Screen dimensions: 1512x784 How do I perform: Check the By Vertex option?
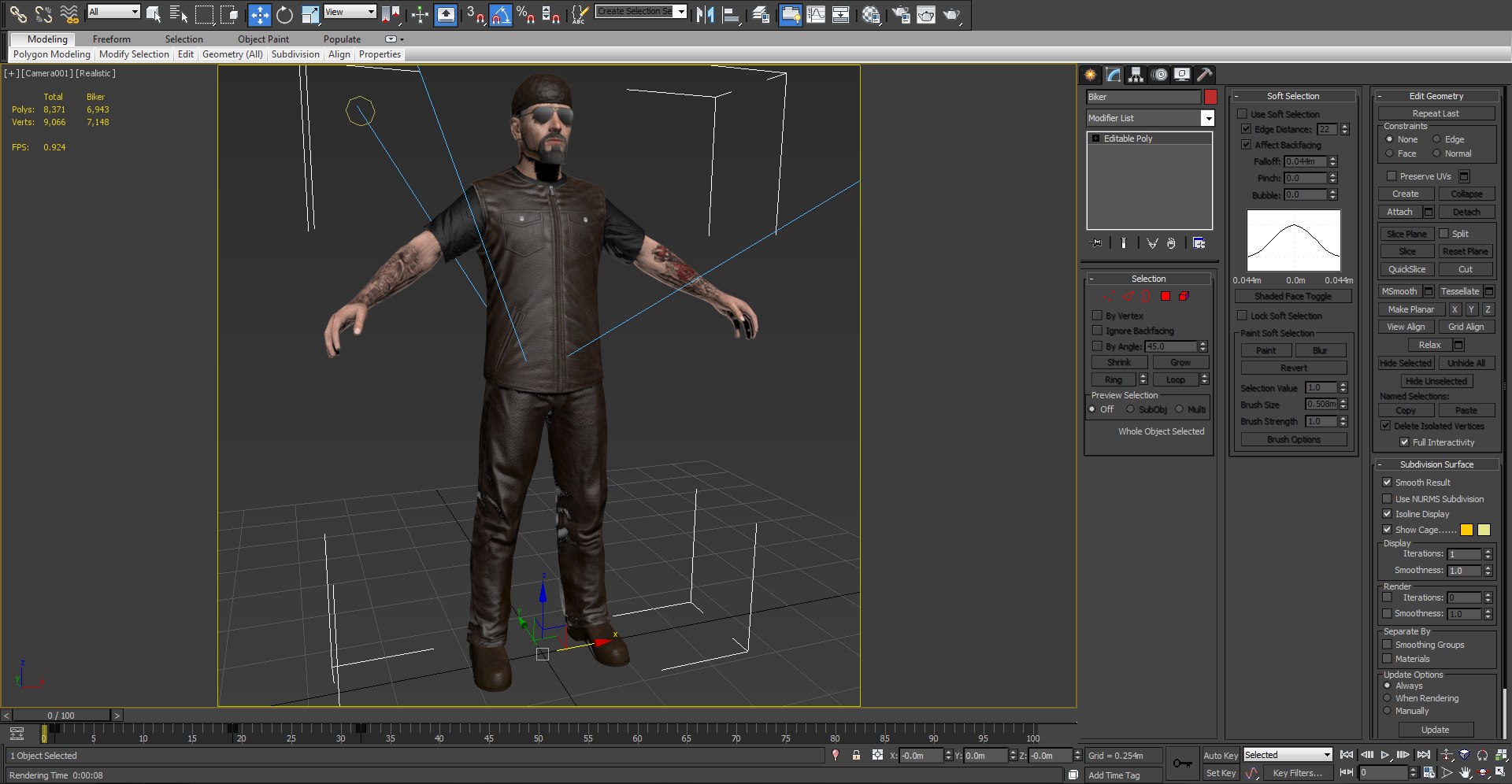tap(1097, 316)
